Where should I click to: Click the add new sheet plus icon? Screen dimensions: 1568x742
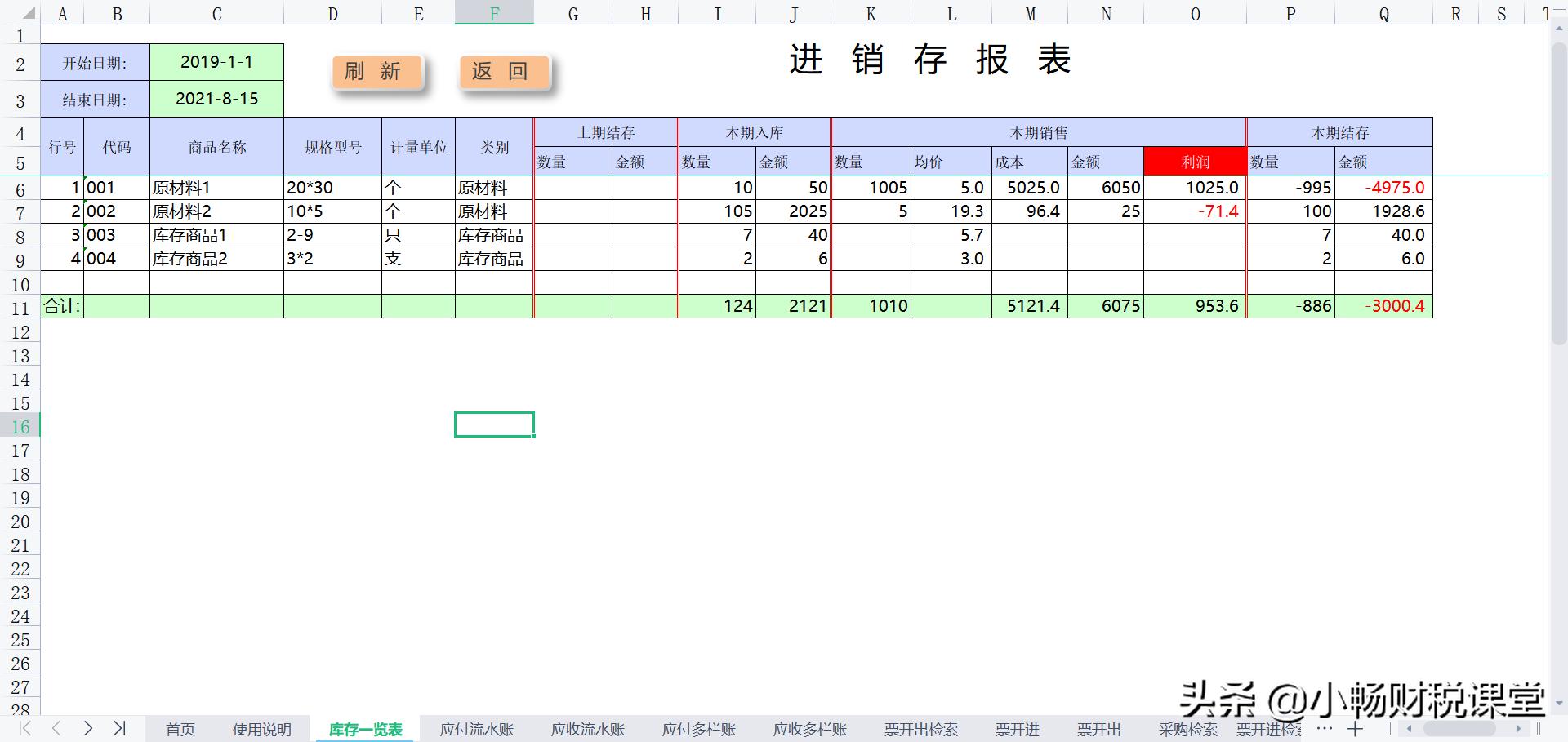coord(1356,730)
